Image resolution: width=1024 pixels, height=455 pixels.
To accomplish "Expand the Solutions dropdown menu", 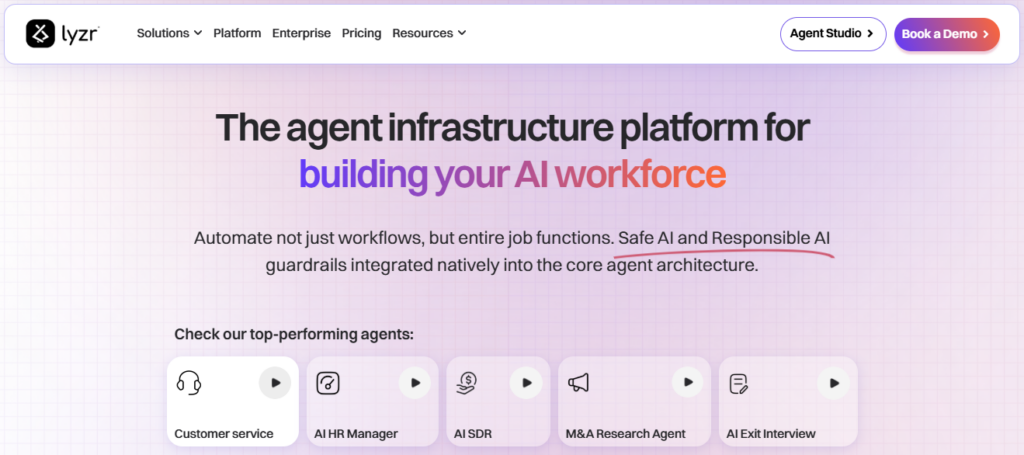I will click(x=169, y=33).
